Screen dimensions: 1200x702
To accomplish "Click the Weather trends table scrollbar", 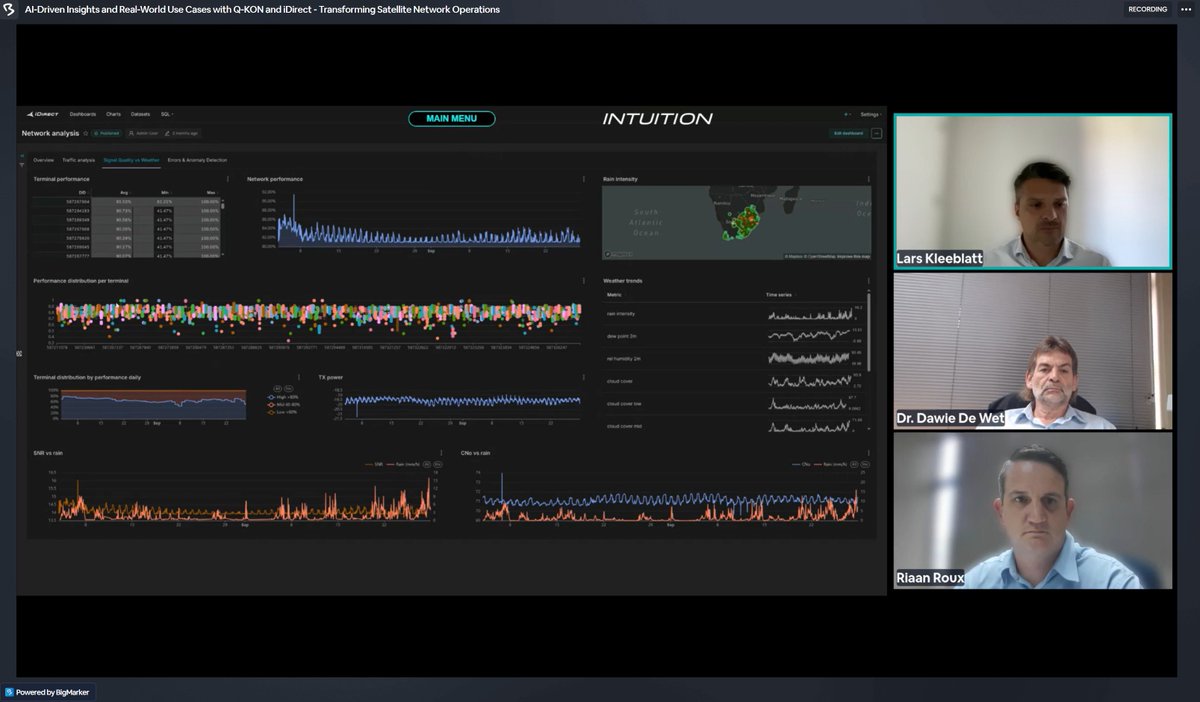I will point(867,330).
